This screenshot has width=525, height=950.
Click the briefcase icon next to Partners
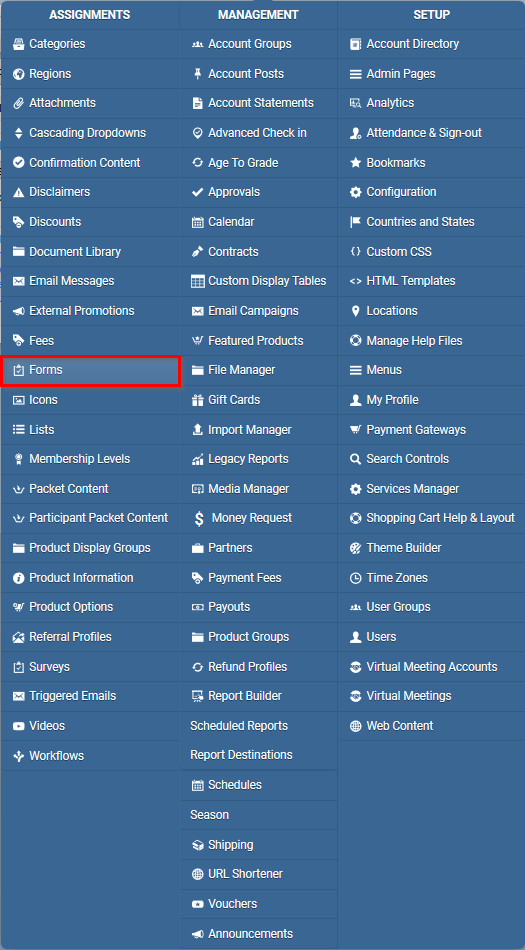pyautogui.click(x=197, y=548)
